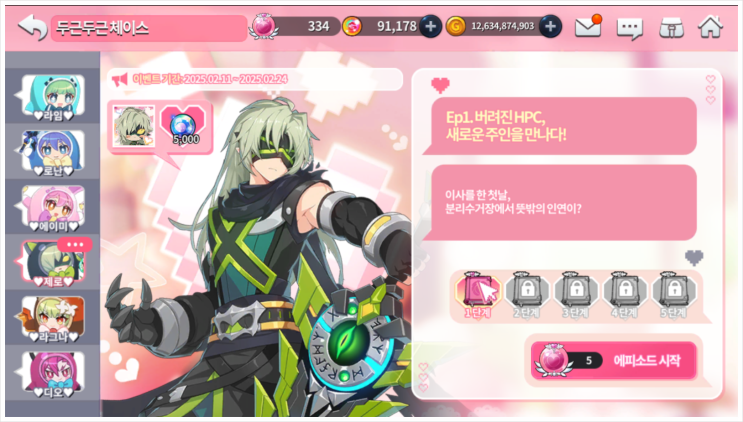Screen dimensions: 743x422
Task: Open the mail envelope icon
Action: point(588,27)
